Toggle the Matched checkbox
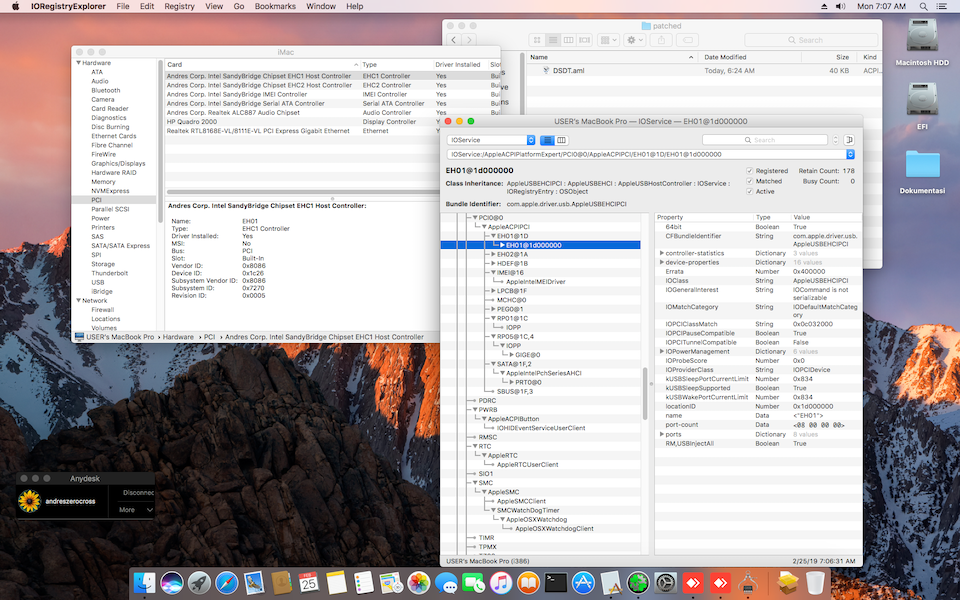This screenshot has width=960, height=600. point(749,181)
